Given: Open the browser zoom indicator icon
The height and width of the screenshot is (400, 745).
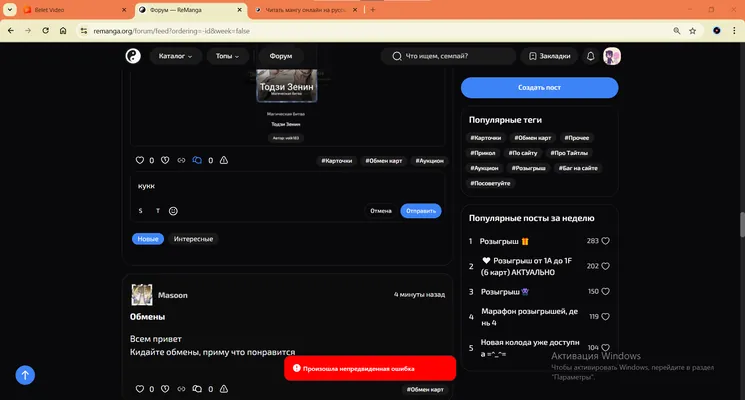Looking at the screenshot, I should point(677,31).
